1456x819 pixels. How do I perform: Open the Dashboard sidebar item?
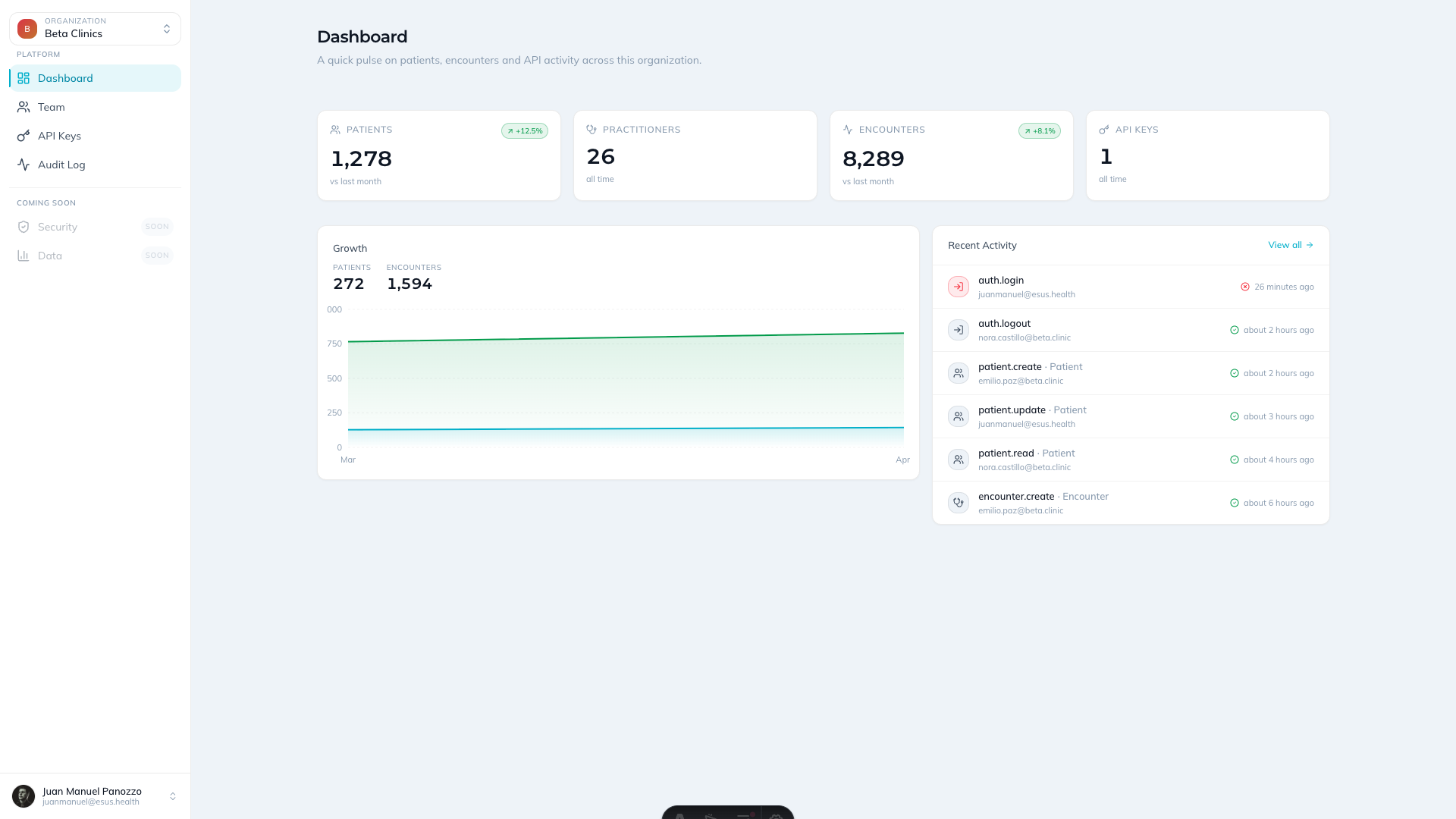click(x=96, y=78)
